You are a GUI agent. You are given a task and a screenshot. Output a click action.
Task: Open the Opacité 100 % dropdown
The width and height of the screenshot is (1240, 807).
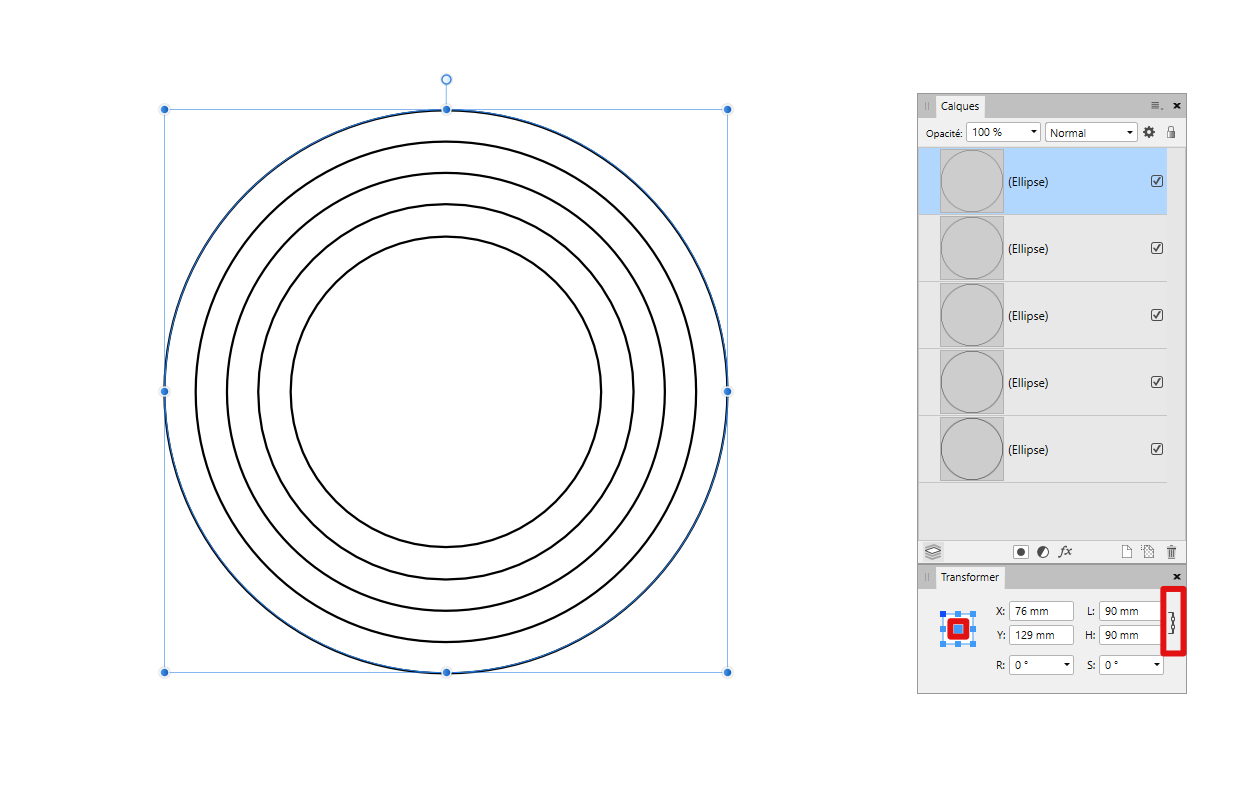coord(1003,132)
